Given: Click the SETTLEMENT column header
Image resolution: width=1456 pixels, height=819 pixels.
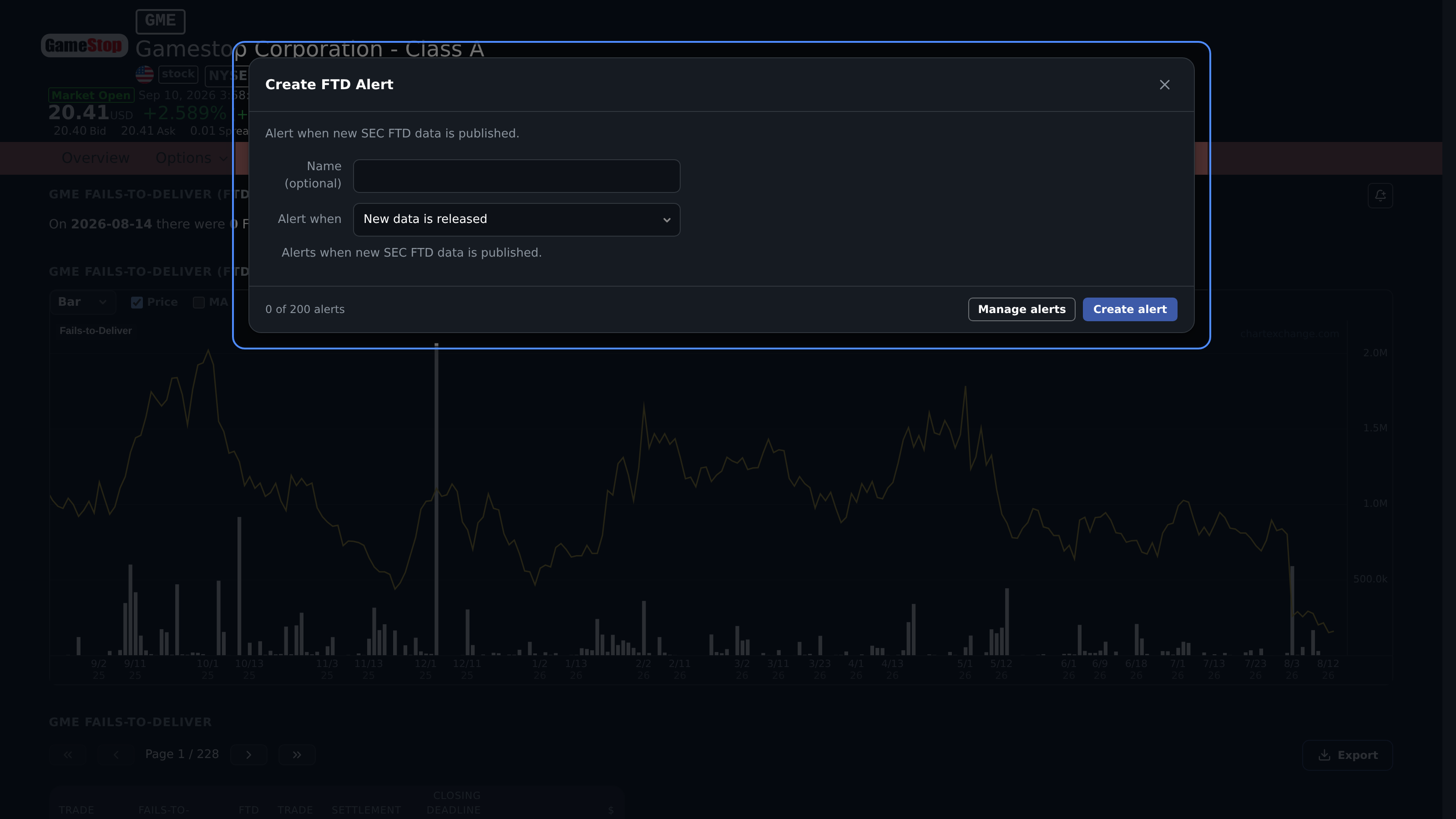Looking at the screenshot, I should (366, 810).
